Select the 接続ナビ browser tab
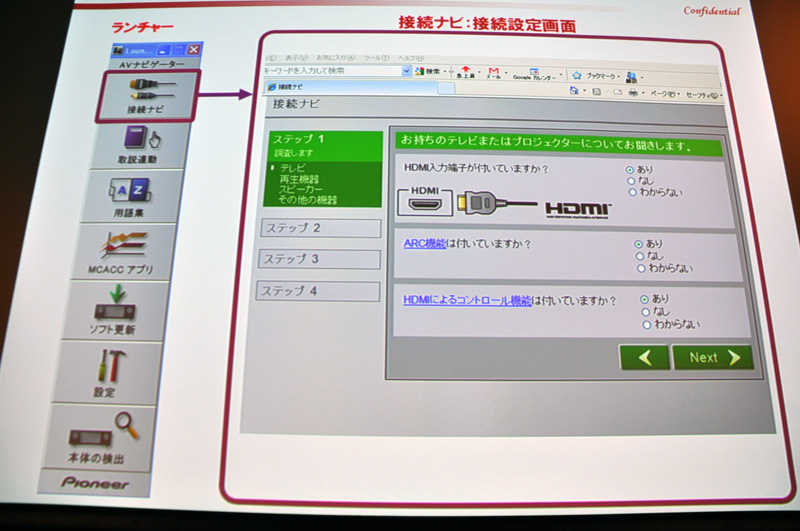This screenshot has width=800, height=531. [x=351, y=87]
